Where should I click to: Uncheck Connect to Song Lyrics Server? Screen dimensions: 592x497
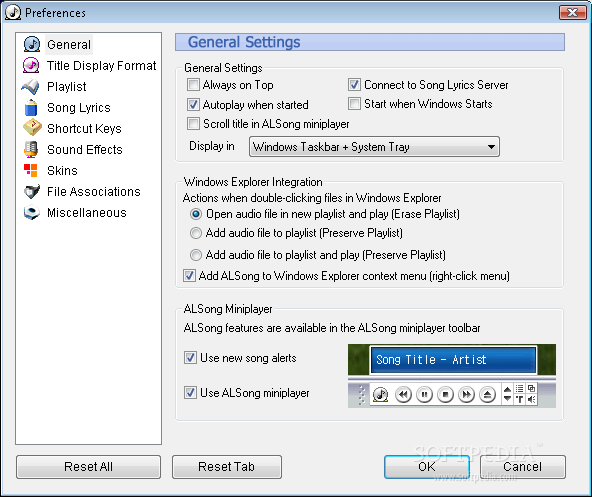(354, 85)
